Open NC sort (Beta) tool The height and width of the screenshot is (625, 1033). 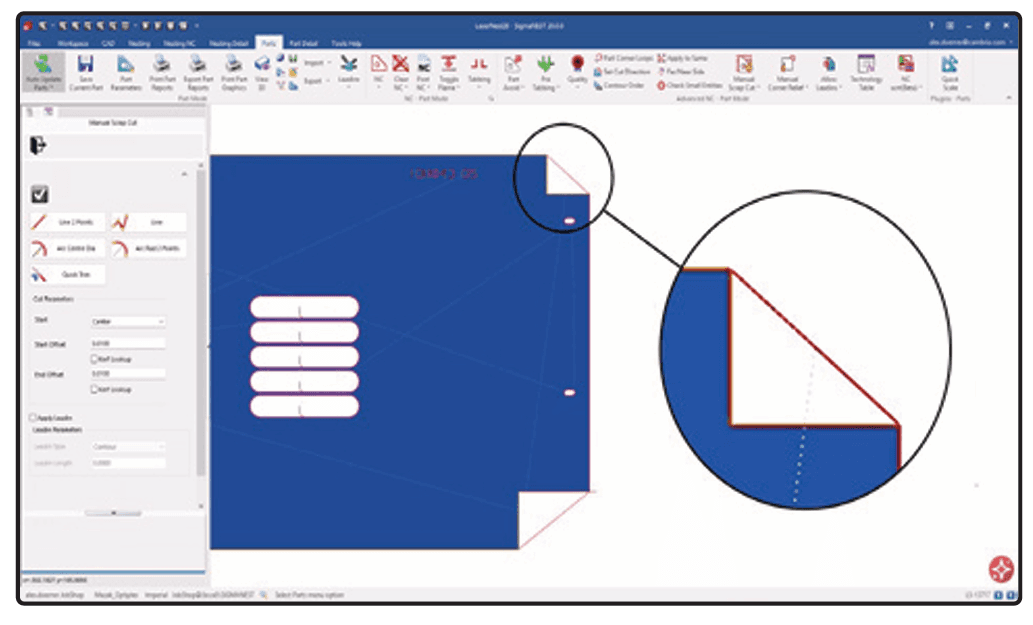906,72
